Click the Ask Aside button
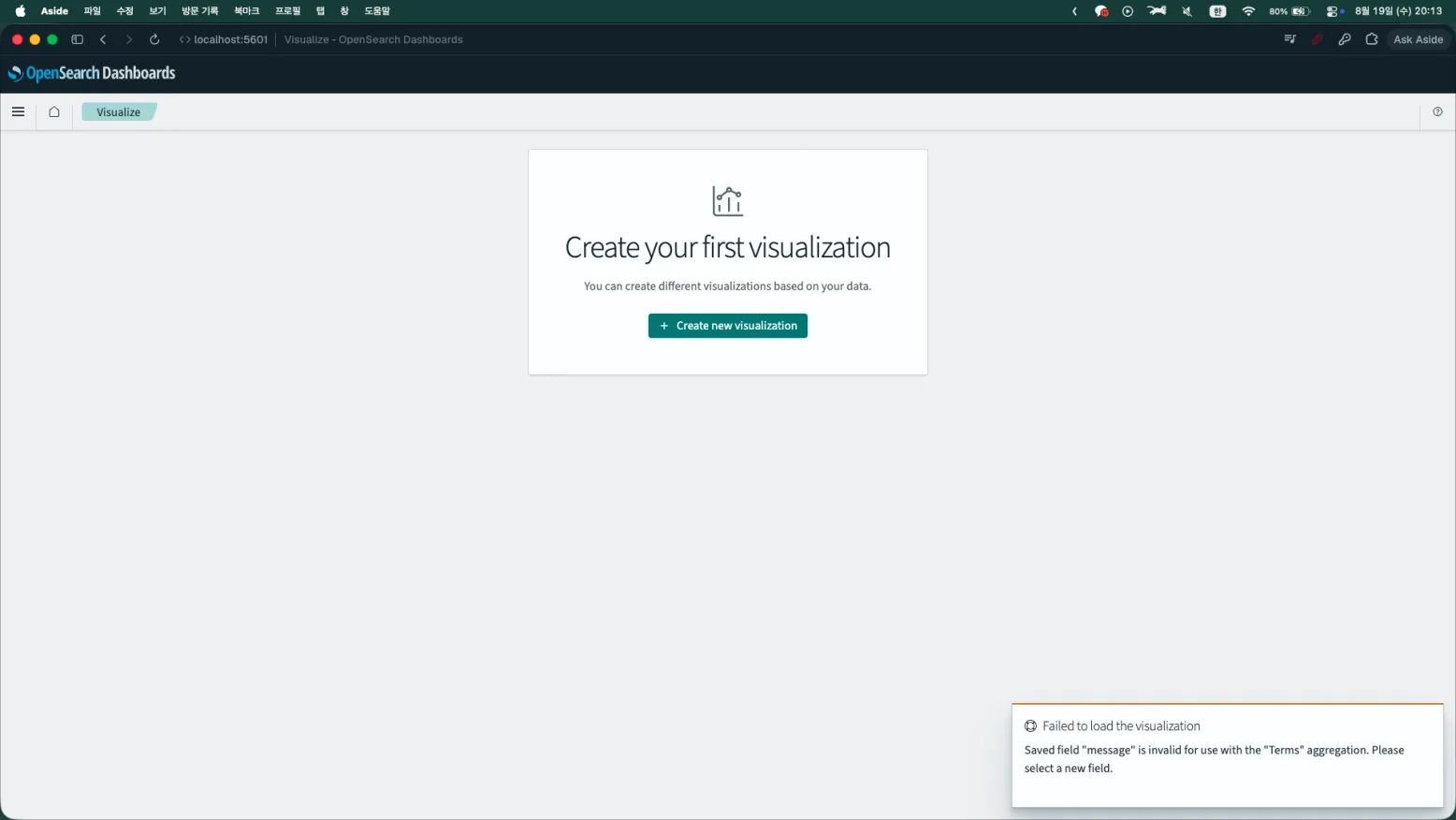Viewport: 1456px width, 820px height. click(1418, 39)
